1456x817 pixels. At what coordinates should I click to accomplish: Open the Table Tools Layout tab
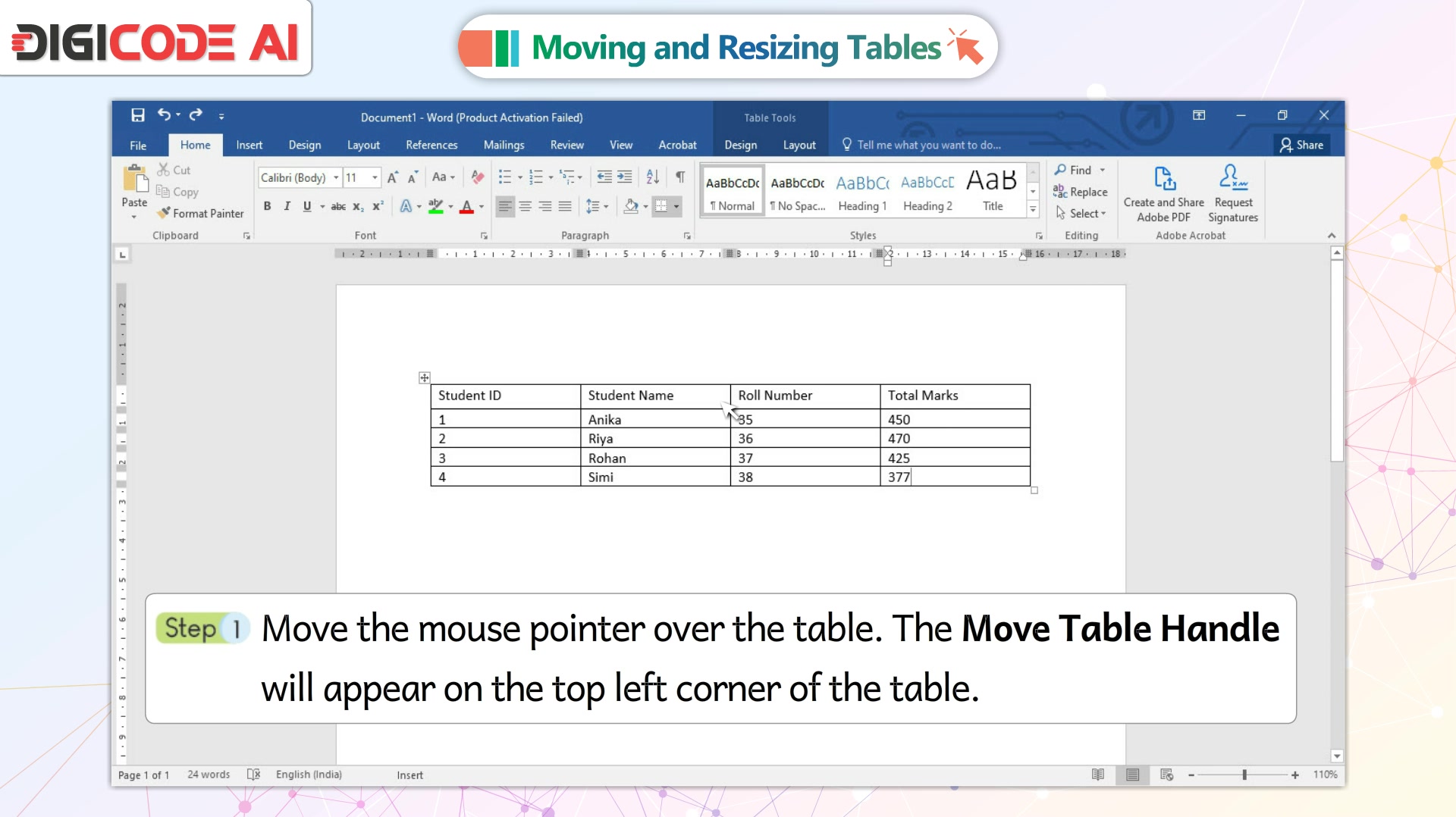click(x=799, y=145)
